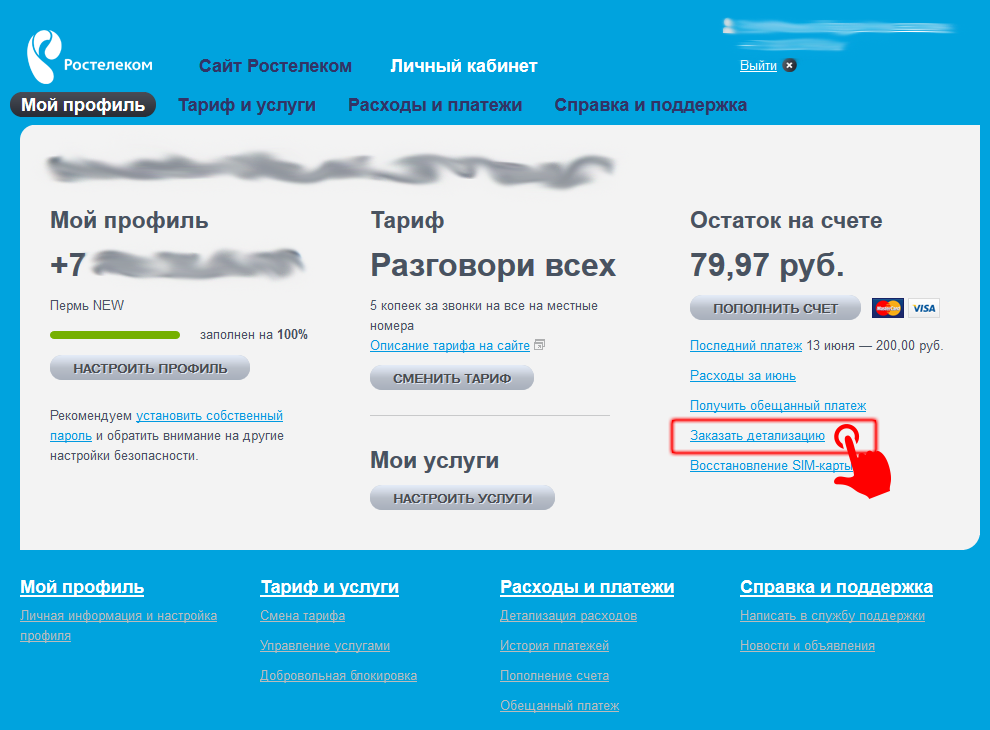Click установить собственный пароль link
Image resolution: width=990 pixels, height=730 pixels.
pyautogui.click(x=210, y=414)
